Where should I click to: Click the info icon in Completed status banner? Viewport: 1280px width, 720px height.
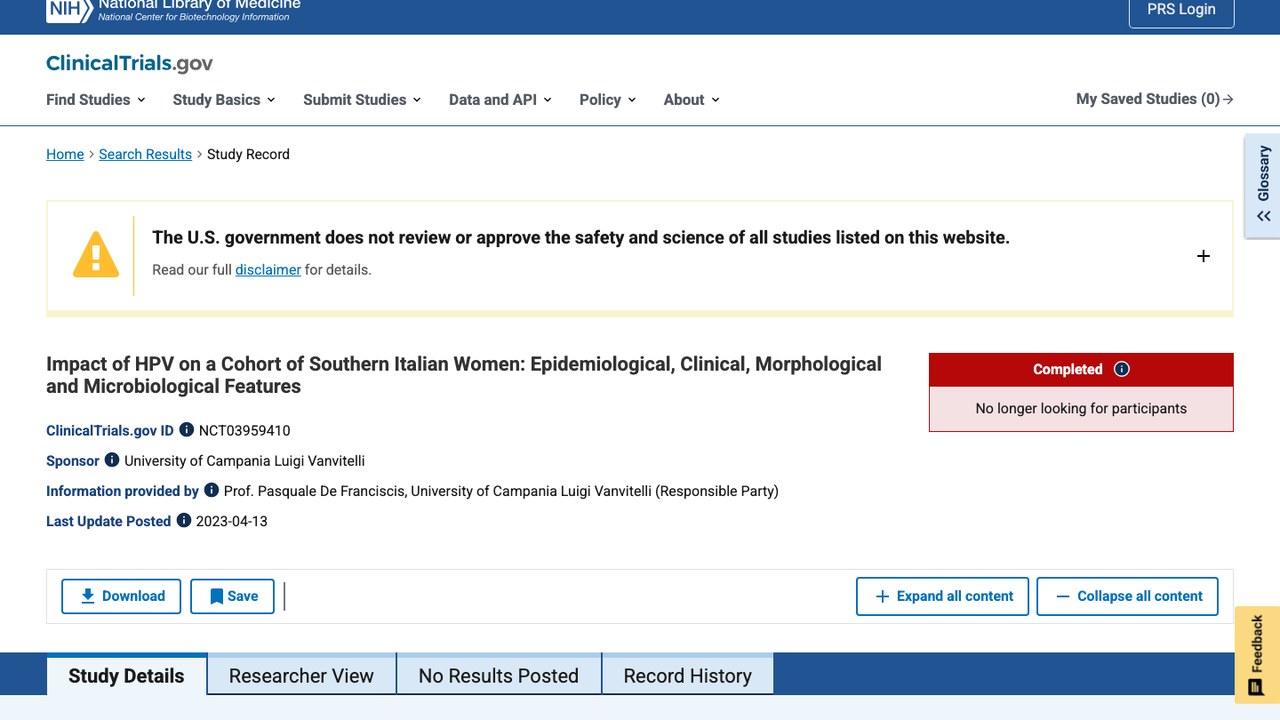pyautogui.click(x=1122, y=369)
